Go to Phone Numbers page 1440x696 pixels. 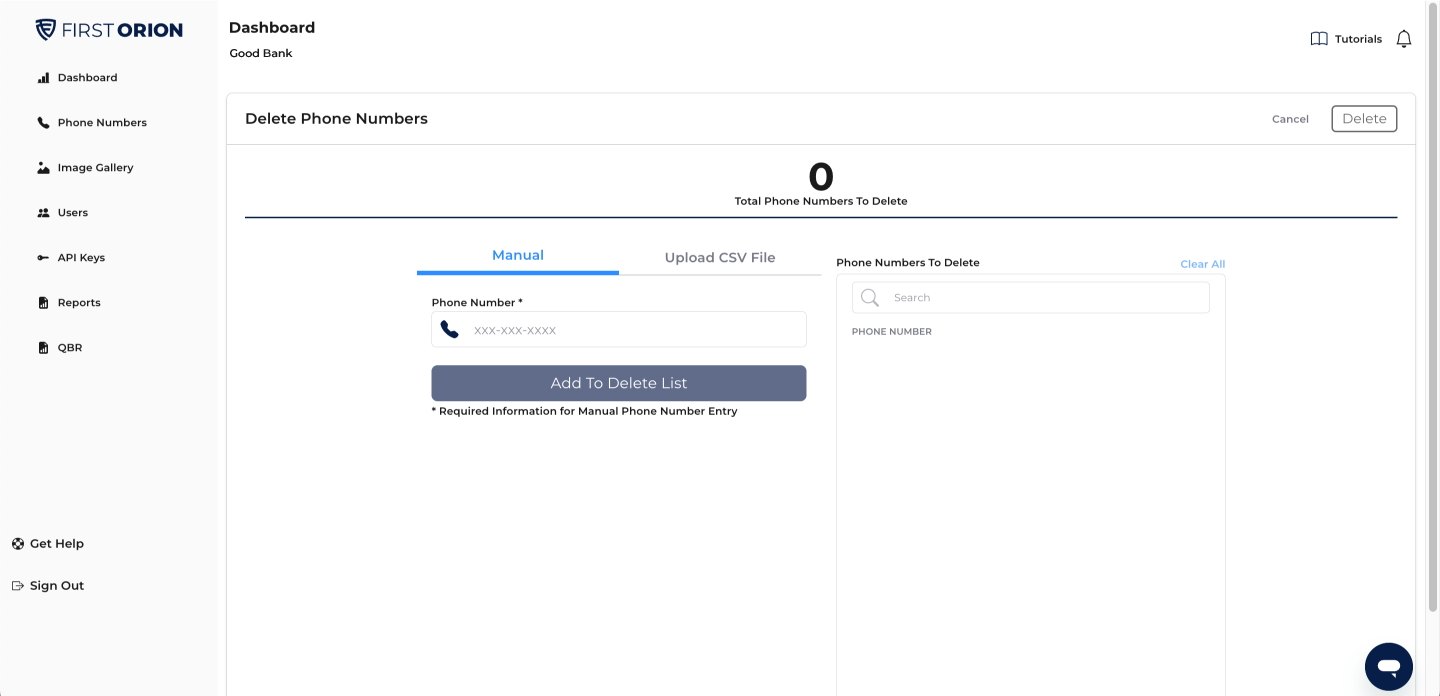coord(102,123)
